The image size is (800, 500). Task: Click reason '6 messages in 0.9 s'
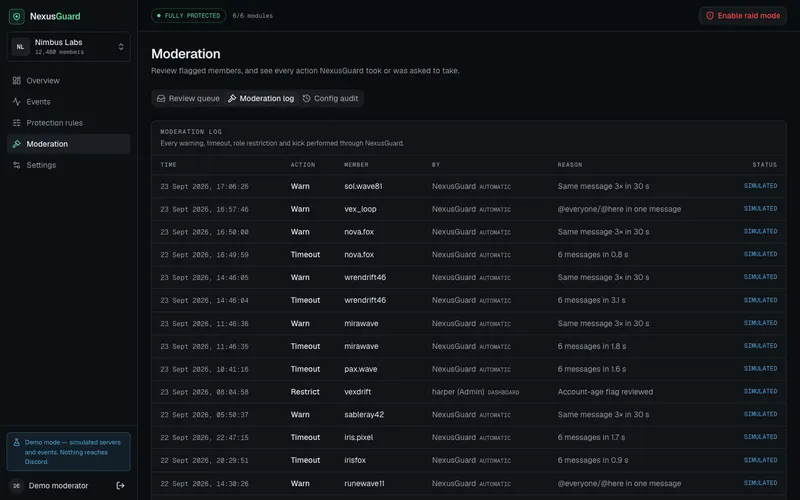(592, 460)
